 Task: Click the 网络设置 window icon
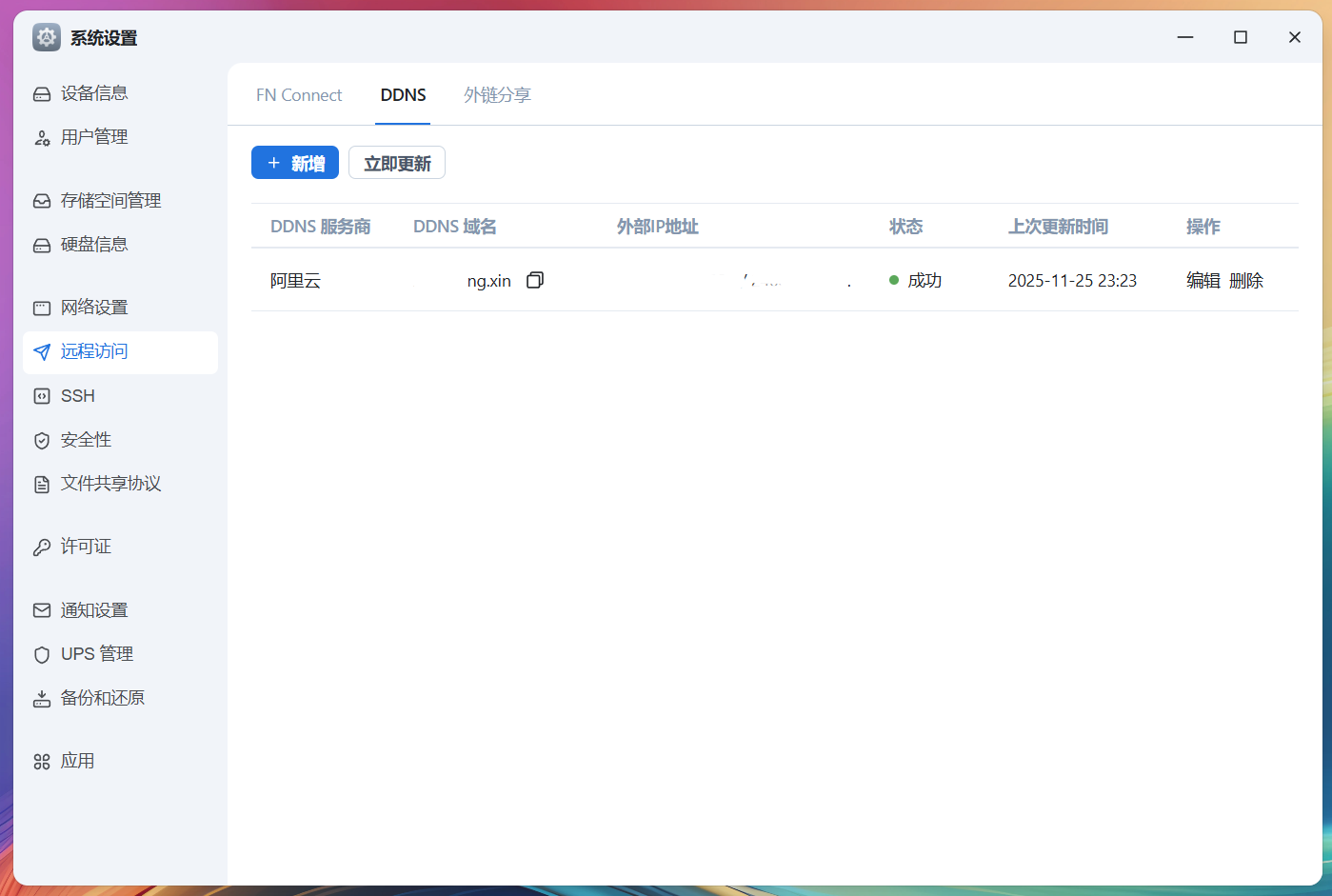point(42,308)
